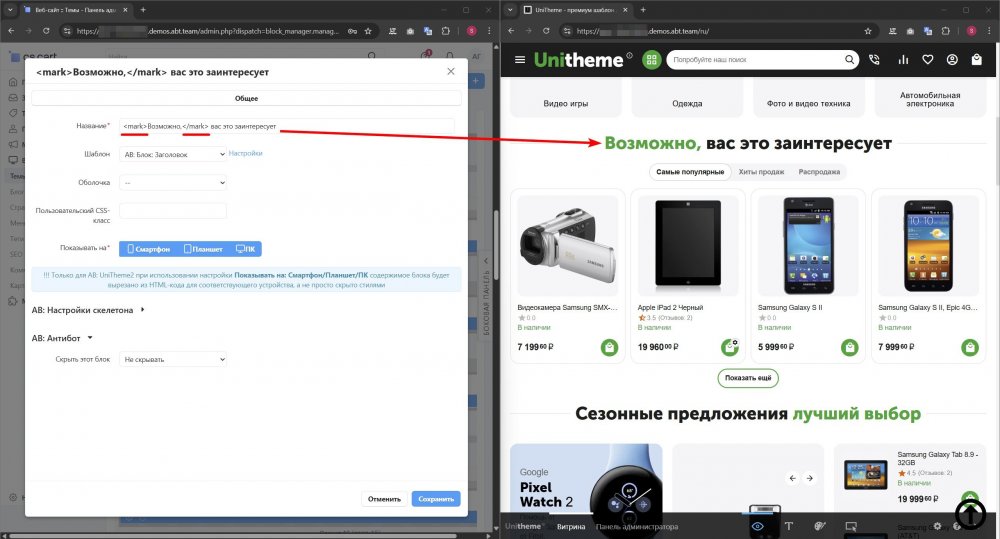1000x539 pixels.
Task: Click the phone call icon in header
Action: tap(875, 60)
